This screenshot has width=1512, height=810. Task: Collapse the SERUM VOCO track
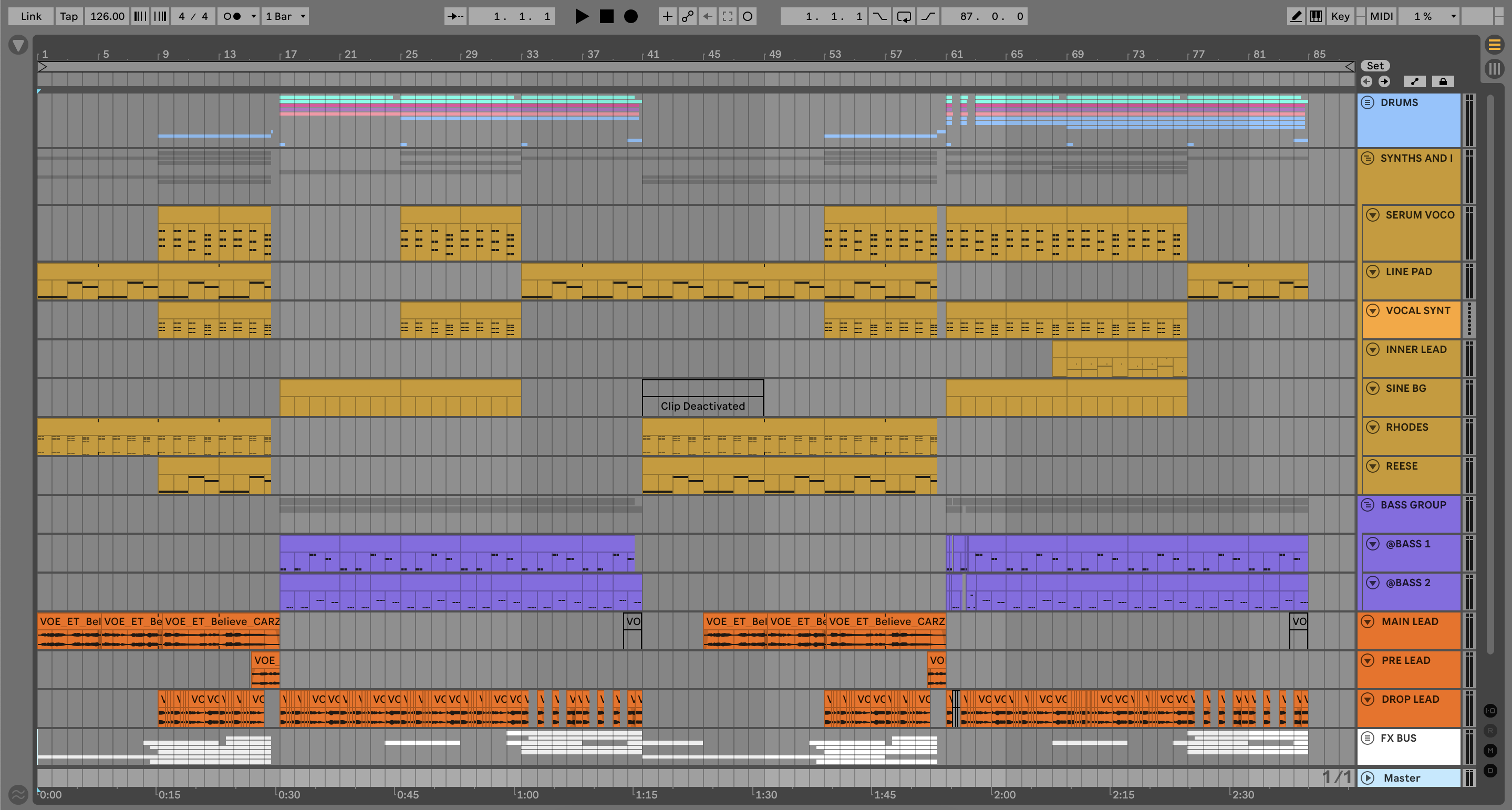click(x=1372, y=215)
